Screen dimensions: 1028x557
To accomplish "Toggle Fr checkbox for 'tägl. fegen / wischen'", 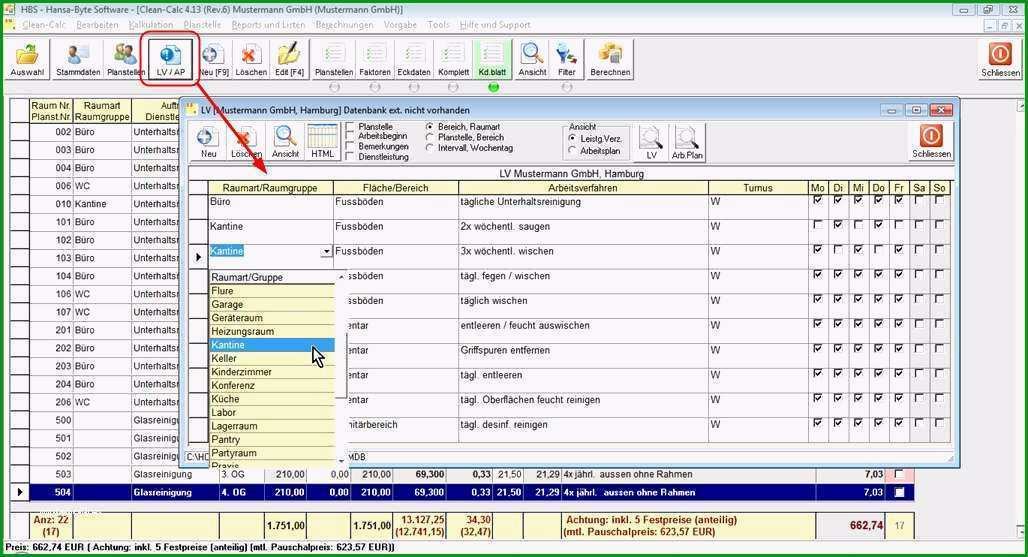I will click(x=899, y=274).
